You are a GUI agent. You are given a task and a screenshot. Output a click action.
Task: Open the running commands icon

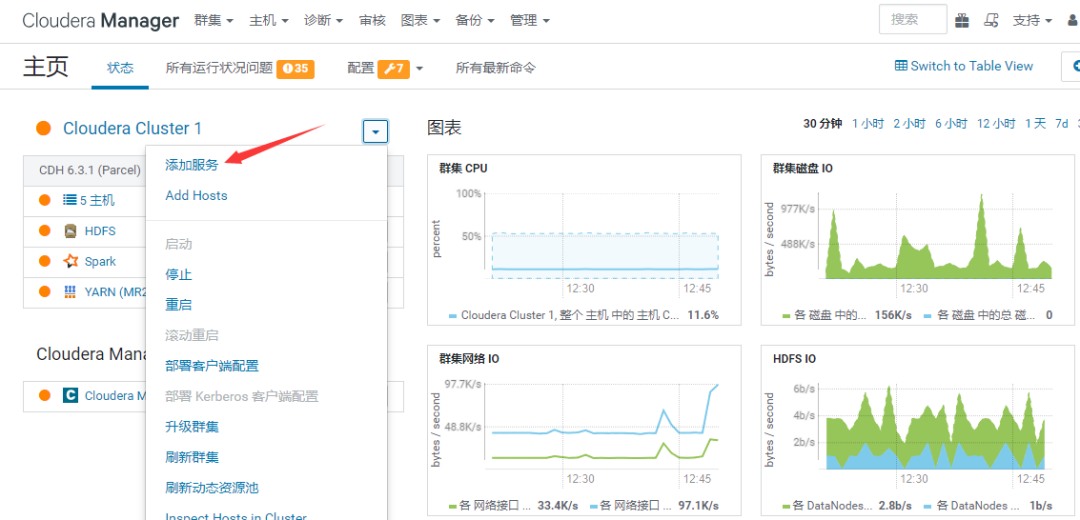click(x=991, y=21)
